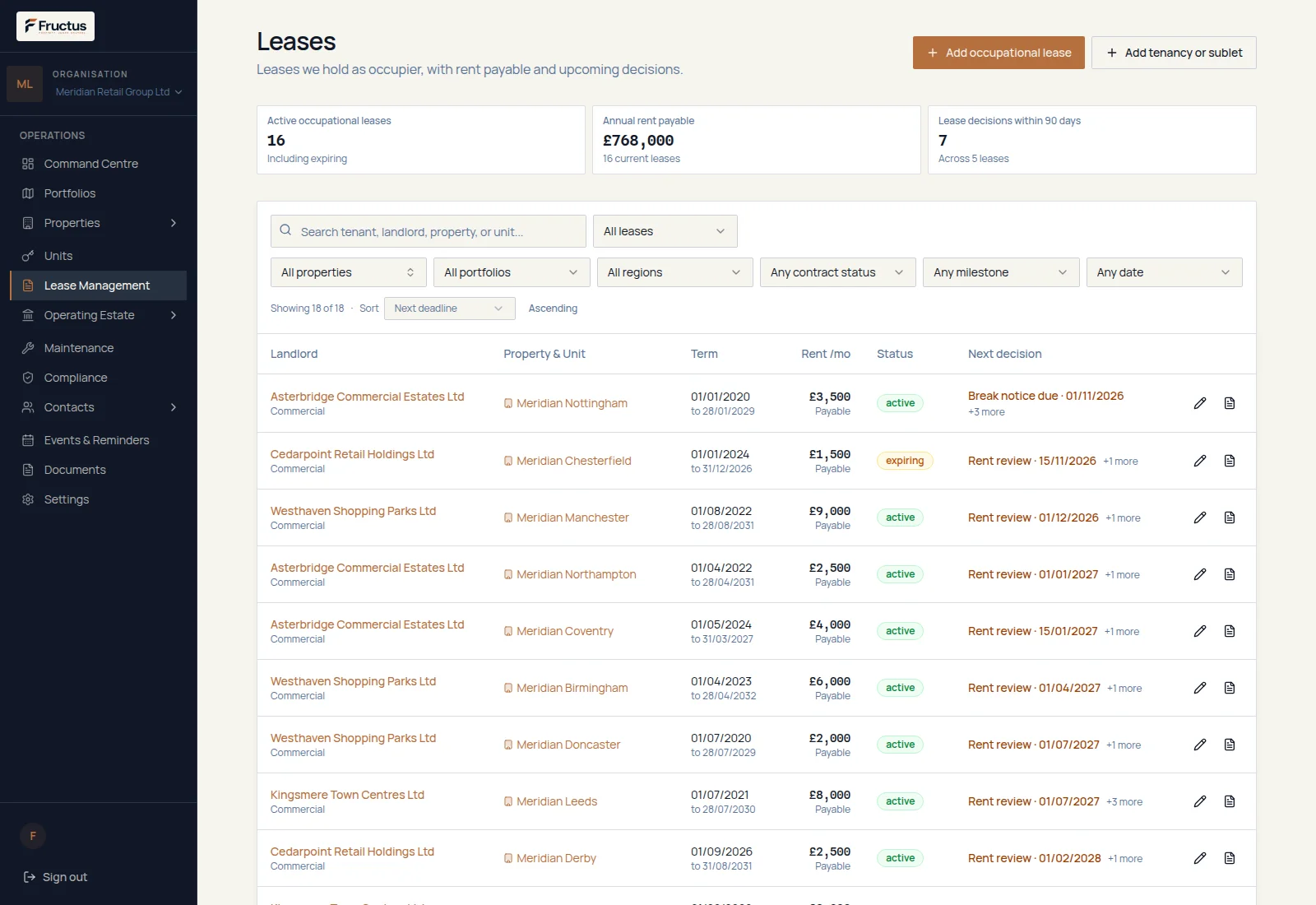Open document icon for Meridian Northampton
This screenshot has width=1316, height=905.
click(1230, 574)
